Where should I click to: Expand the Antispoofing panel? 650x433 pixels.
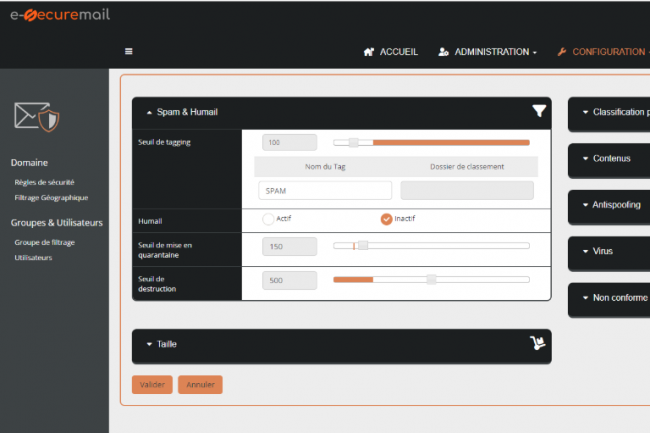584,204
